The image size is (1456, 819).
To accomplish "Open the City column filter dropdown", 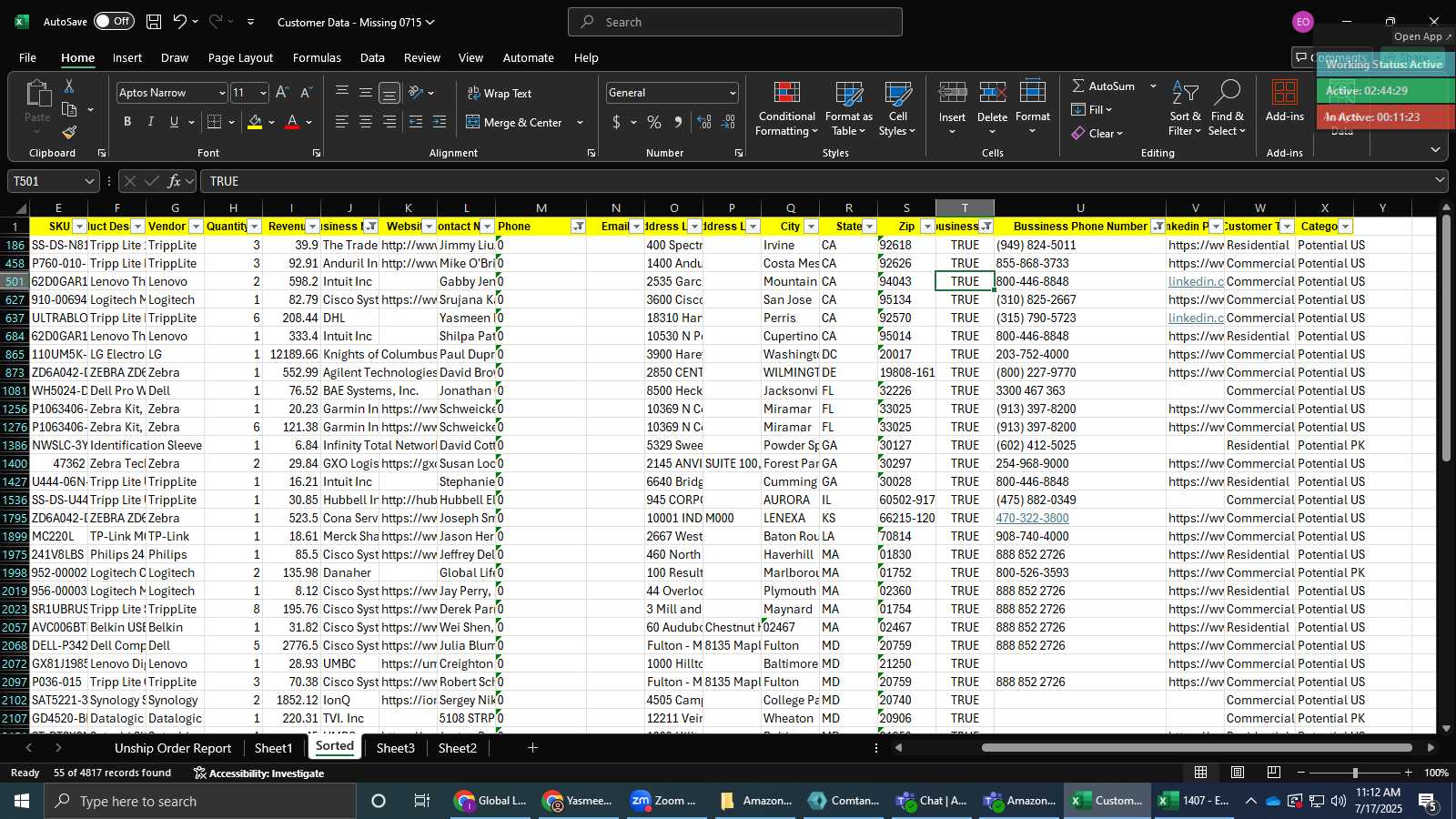I will point(811,227).
